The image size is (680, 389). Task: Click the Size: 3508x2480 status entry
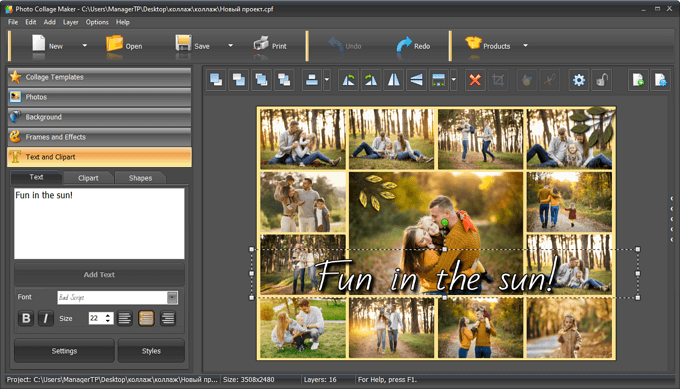[x=248, y=379]
